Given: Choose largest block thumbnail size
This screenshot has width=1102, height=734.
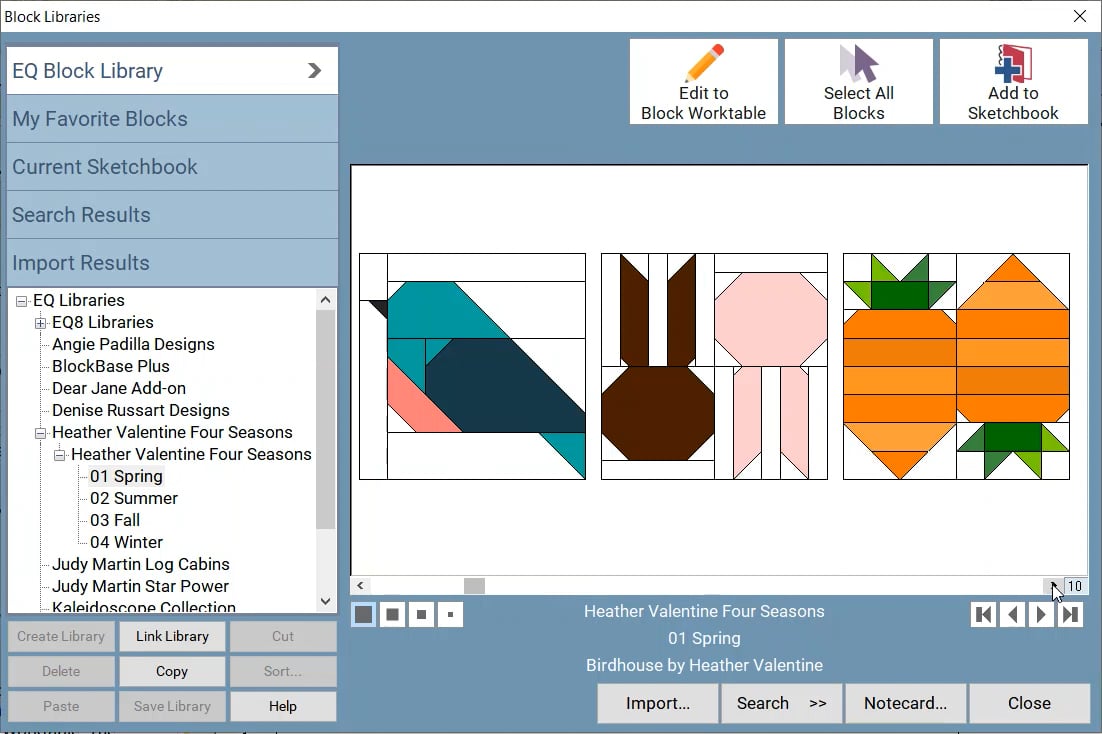Looking at the screenshot, I should [x=363, y=614].
